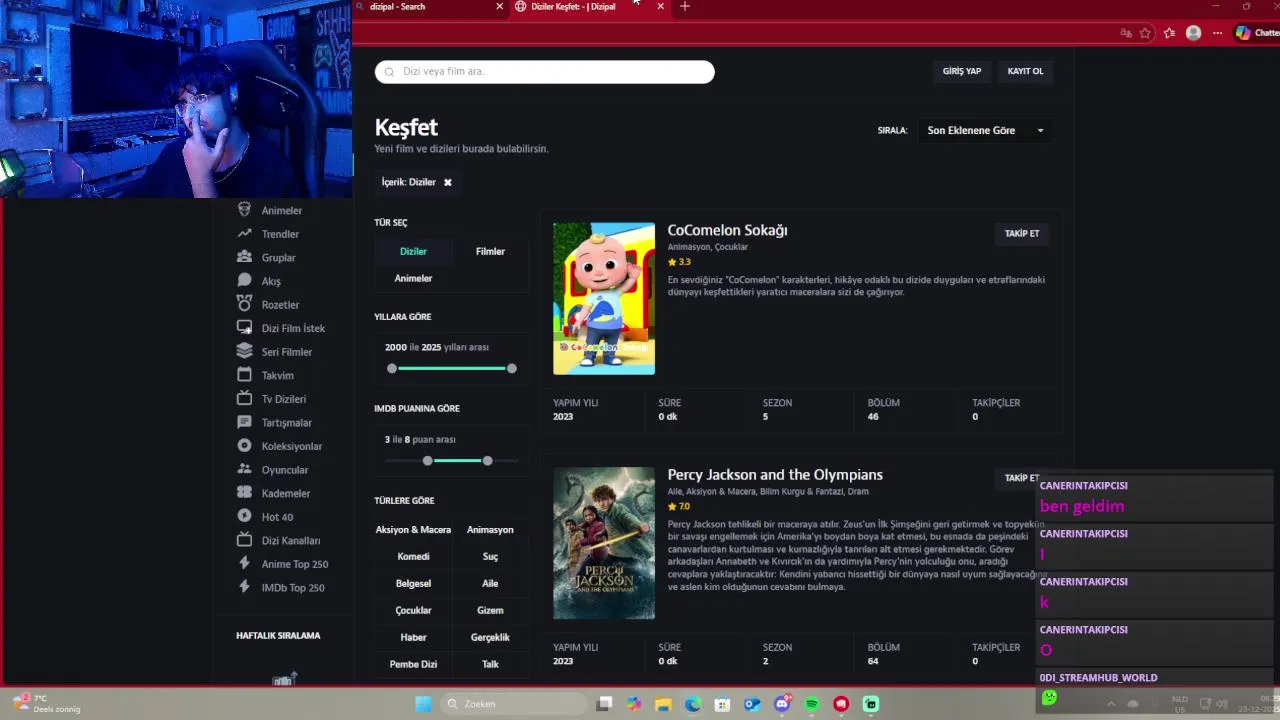Open the CoComelon Sokağı title link
Screen dimensions: 1280x720
[727, 230]
